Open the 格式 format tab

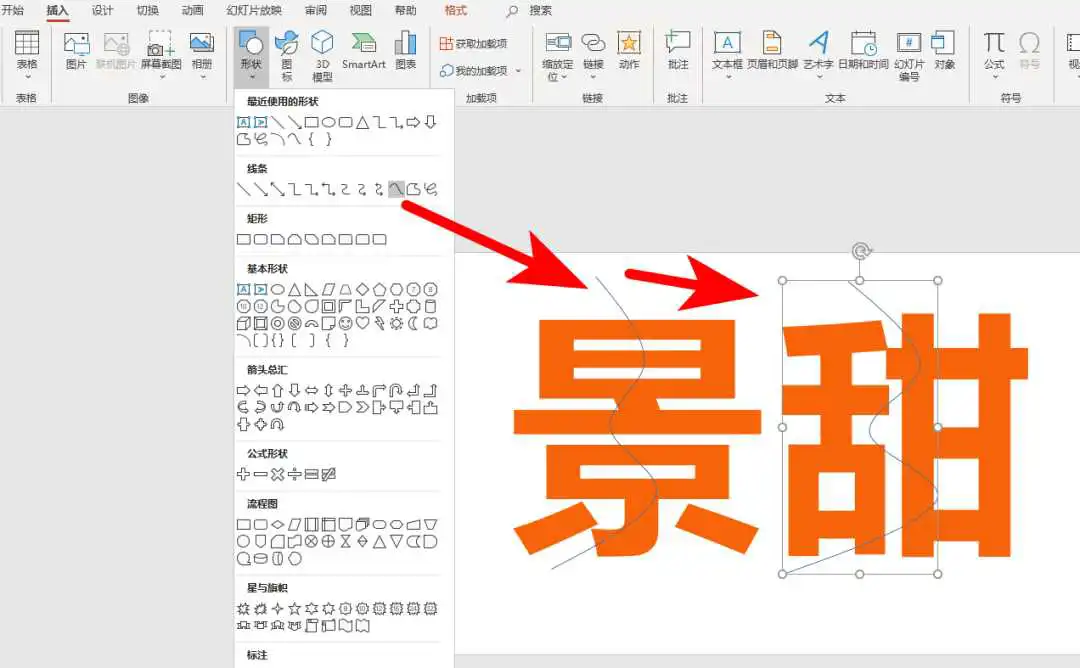pos(455,10)
